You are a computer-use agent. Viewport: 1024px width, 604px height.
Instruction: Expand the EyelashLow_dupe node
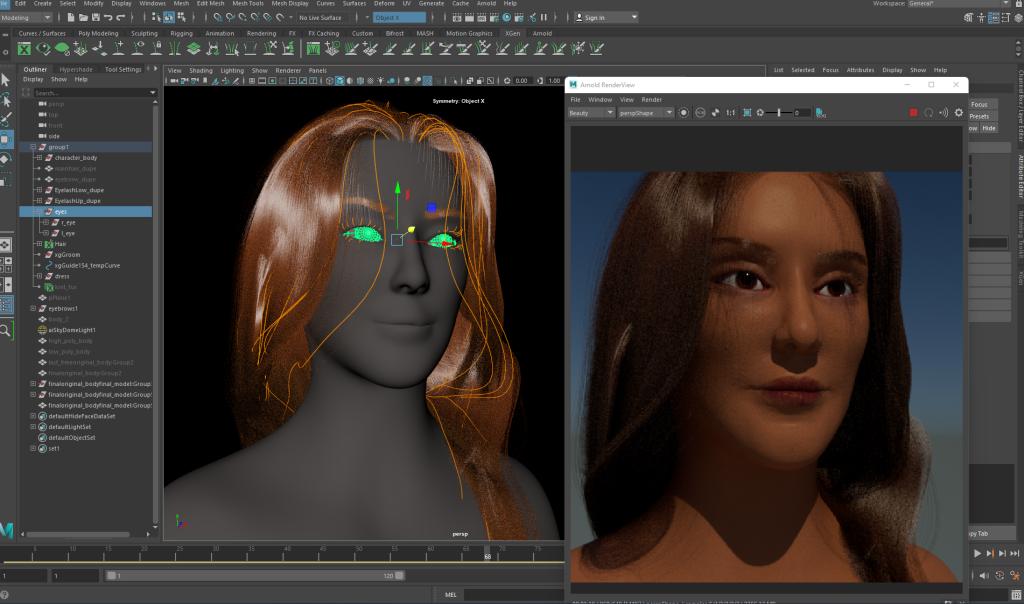tap(39, 190)
